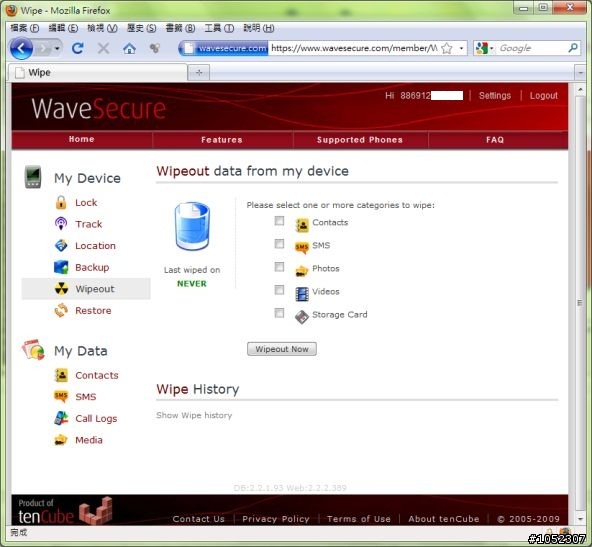Viewport: 592px width, 547px height.
Task: Click the Location globe icon
Action: click(x=61, y=245)
